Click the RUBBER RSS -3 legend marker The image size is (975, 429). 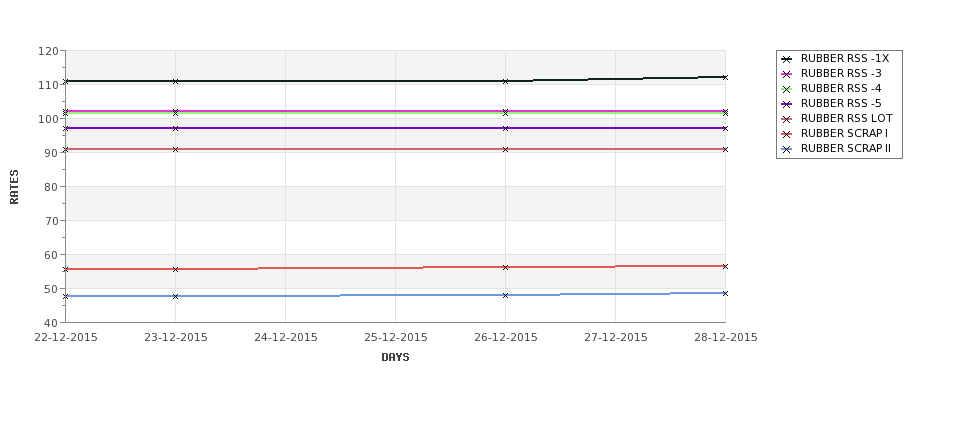coord(787,74)
